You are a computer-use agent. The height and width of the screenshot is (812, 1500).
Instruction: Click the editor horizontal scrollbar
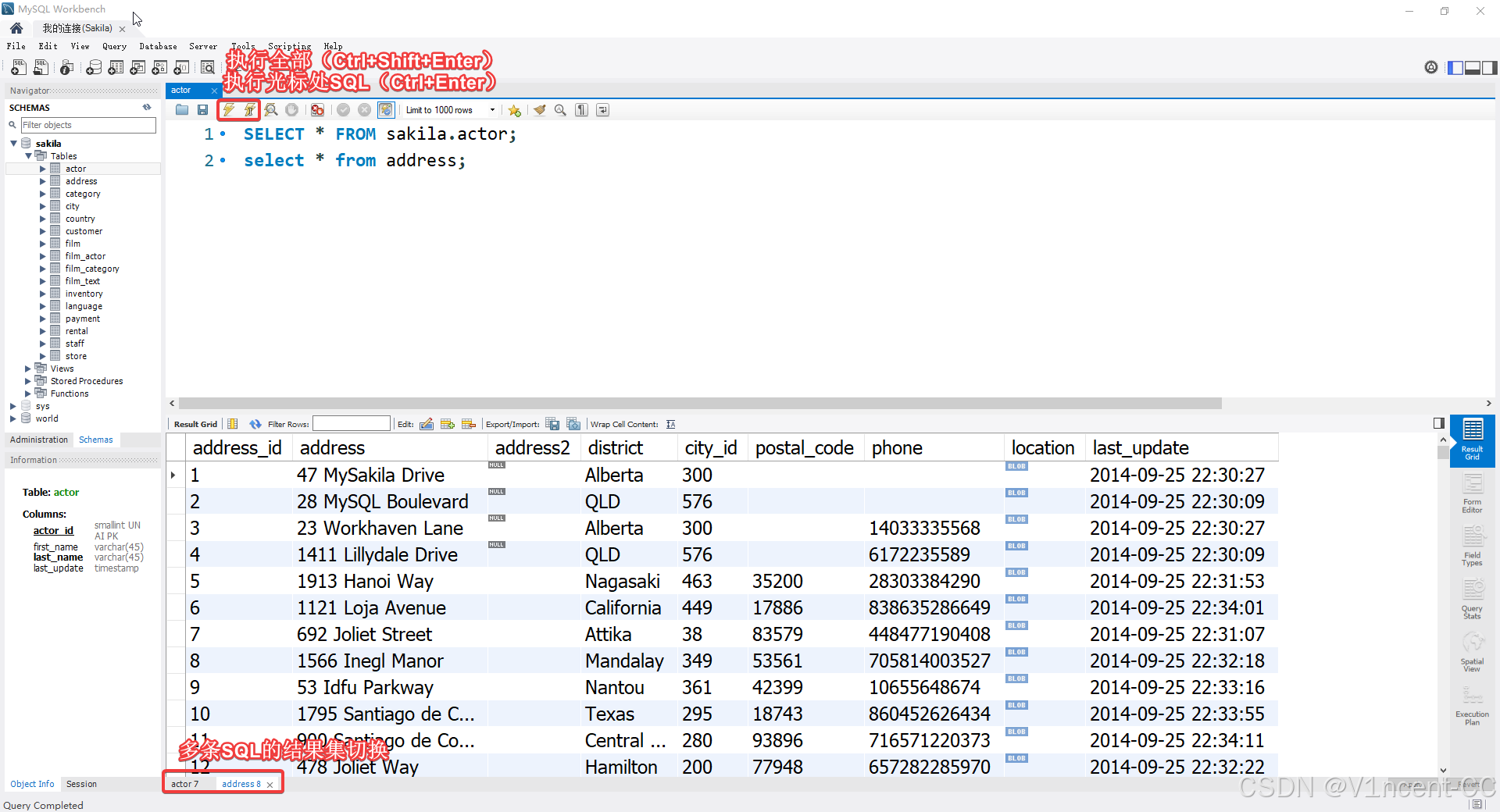point(700,404)
